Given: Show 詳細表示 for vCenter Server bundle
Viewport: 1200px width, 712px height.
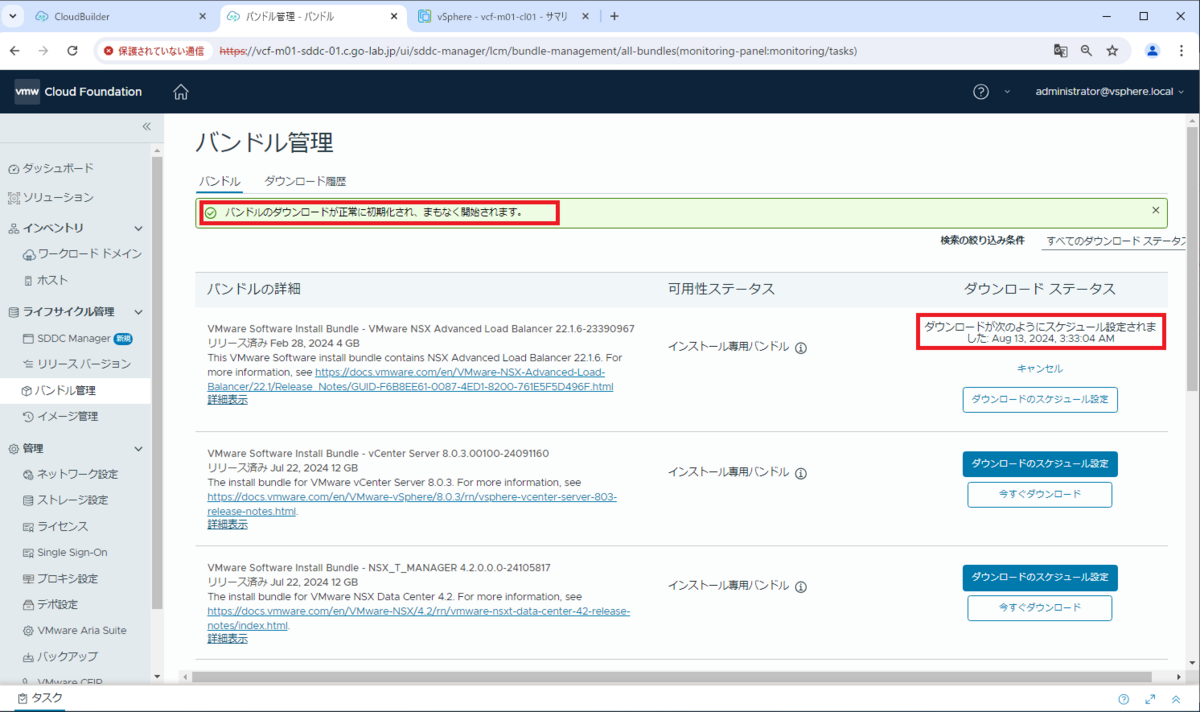Looking at the screenshot, I should point(227,524).
